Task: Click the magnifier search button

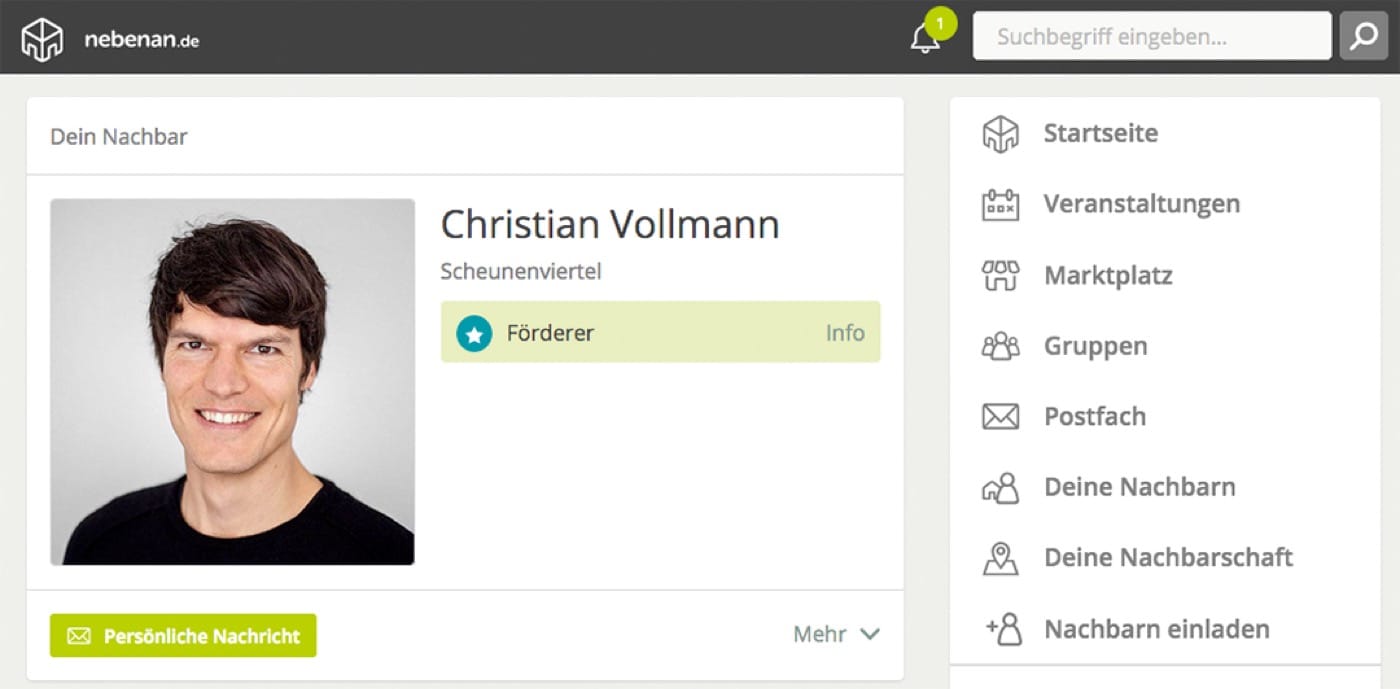Action: point(1363,37)
